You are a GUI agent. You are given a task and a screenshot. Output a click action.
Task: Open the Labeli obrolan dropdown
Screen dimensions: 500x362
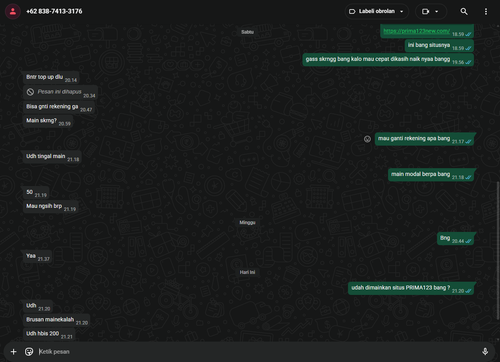pyautogui.click(x=377, y=11)
